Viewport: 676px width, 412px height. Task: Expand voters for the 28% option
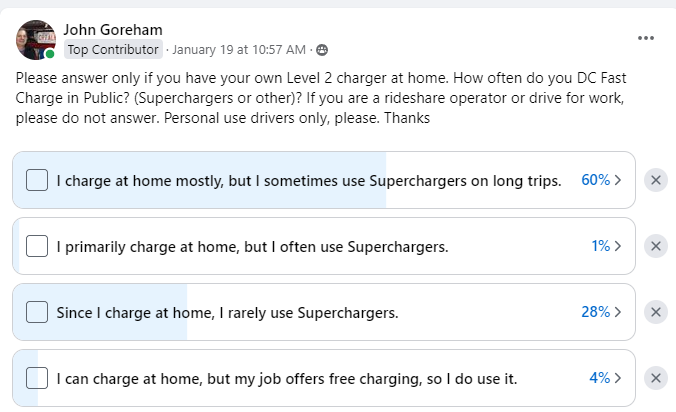pyautogui.click(x=601, y=312)
